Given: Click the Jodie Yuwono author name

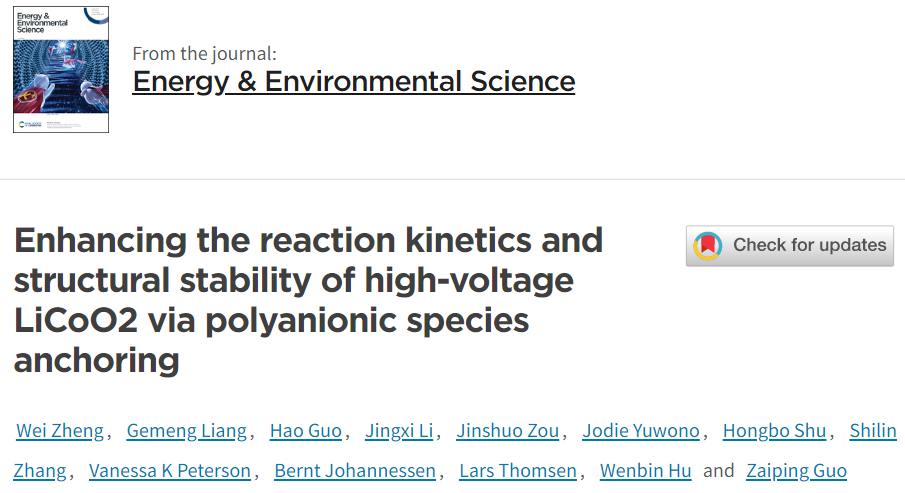Looking at the screenshot, I should pyautogui.click(x=641, y=431).
